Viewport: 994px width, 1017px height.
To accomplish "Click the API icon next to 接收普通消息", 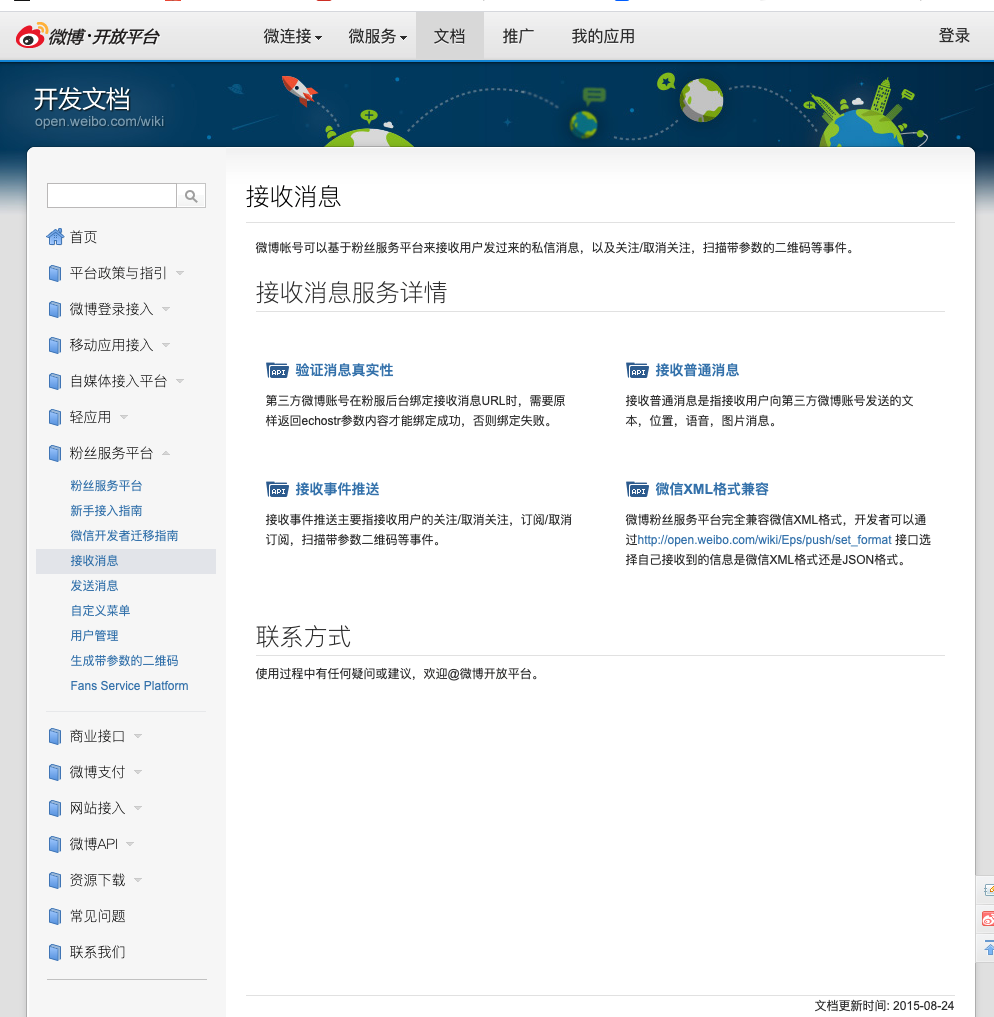I will 637,370.
